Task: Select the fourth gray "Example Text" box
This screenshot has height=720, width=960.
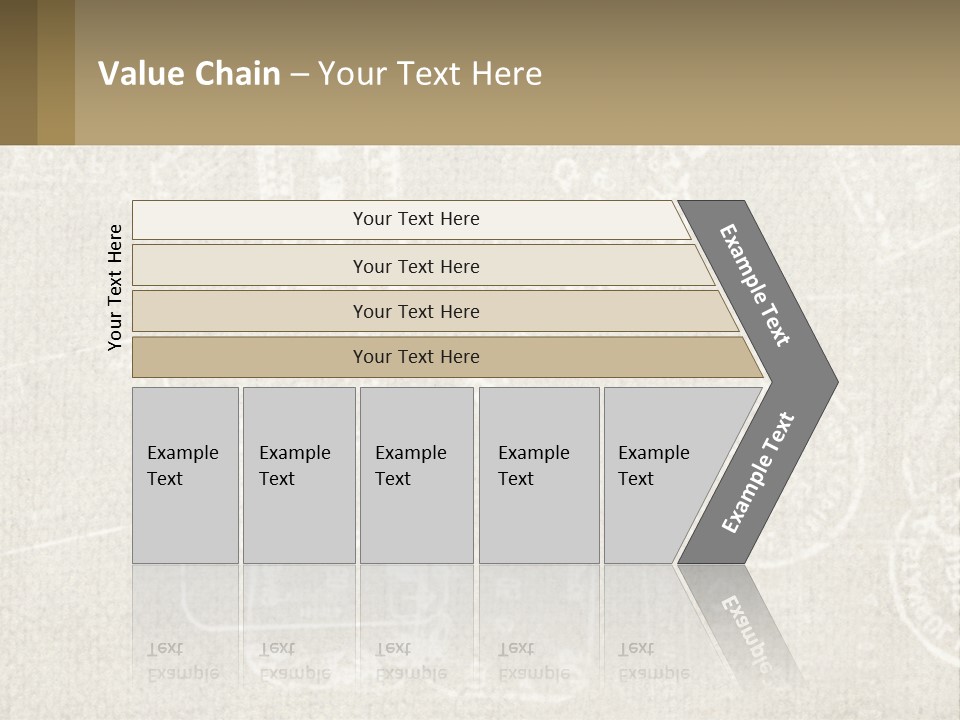Action: click(x=538, y=475)
